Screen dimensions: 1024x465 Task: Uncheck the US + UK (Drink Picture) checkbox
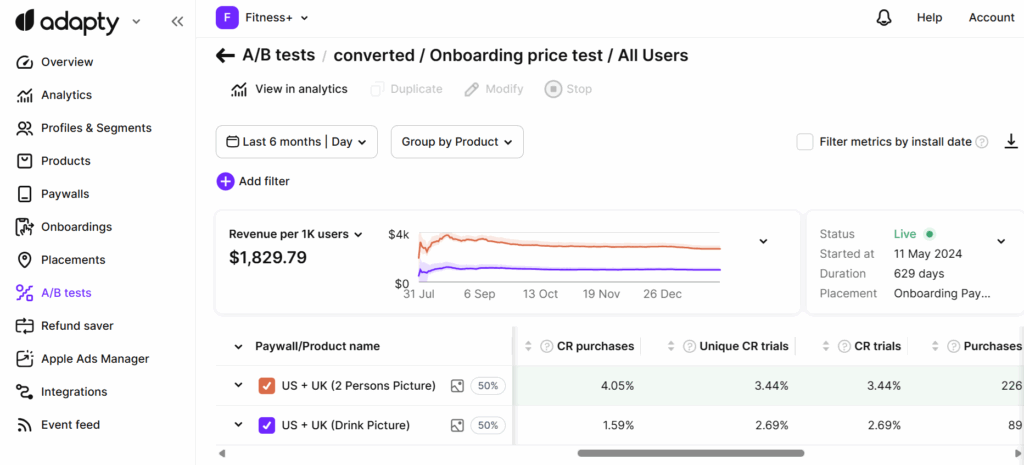pyautogui.click(x=267, y=425)
